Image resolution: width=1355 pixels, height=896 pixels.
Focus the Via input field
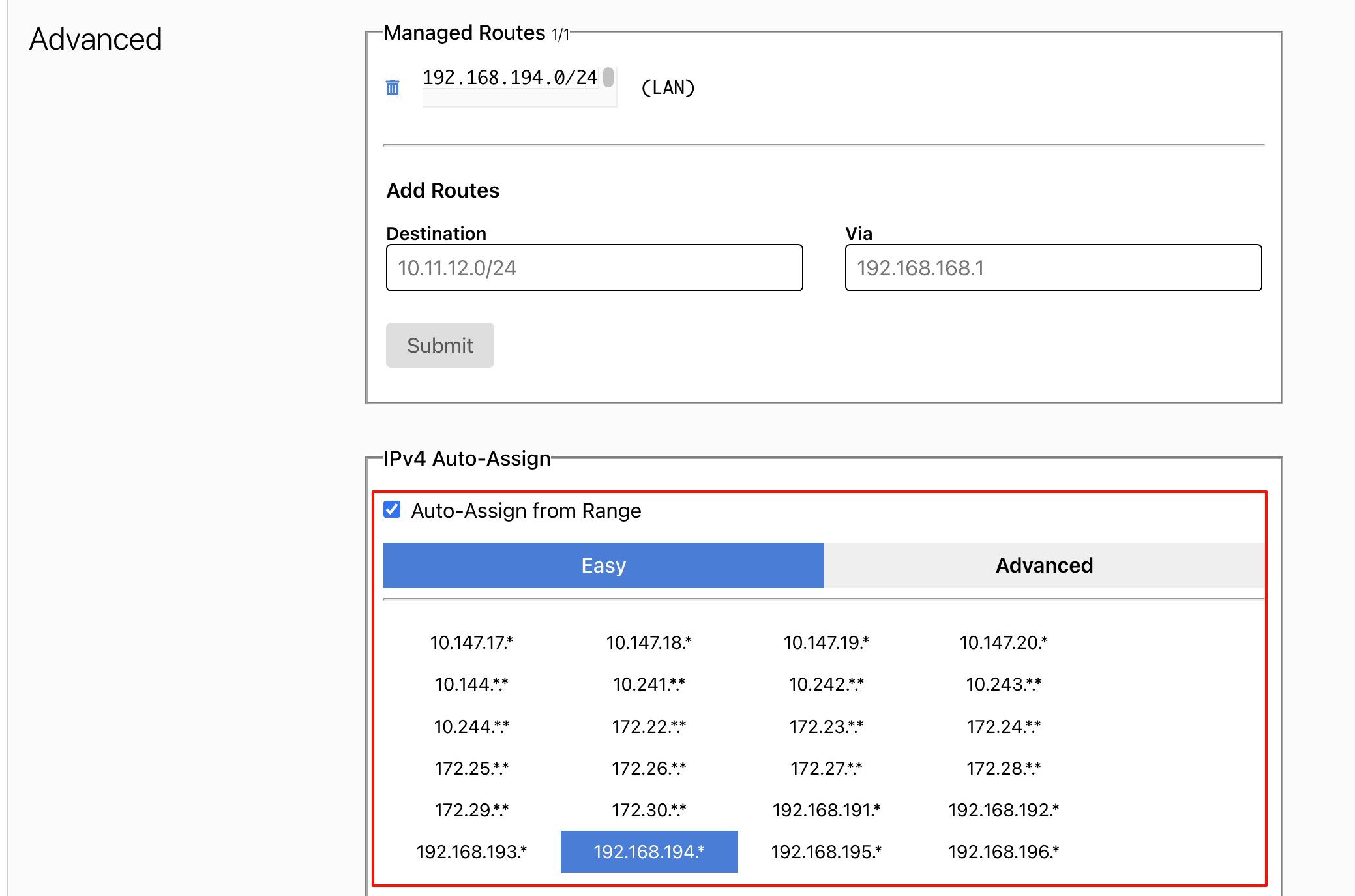click(1052, 268)
